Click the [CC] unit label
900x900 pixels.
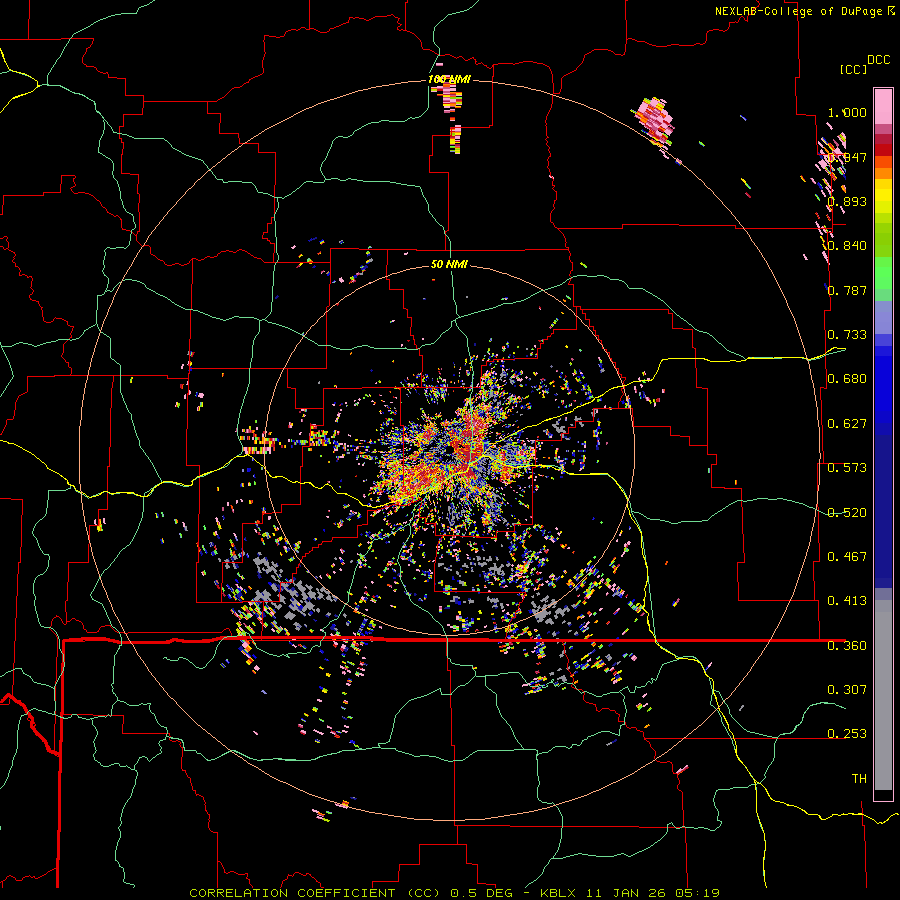(854, 69)
